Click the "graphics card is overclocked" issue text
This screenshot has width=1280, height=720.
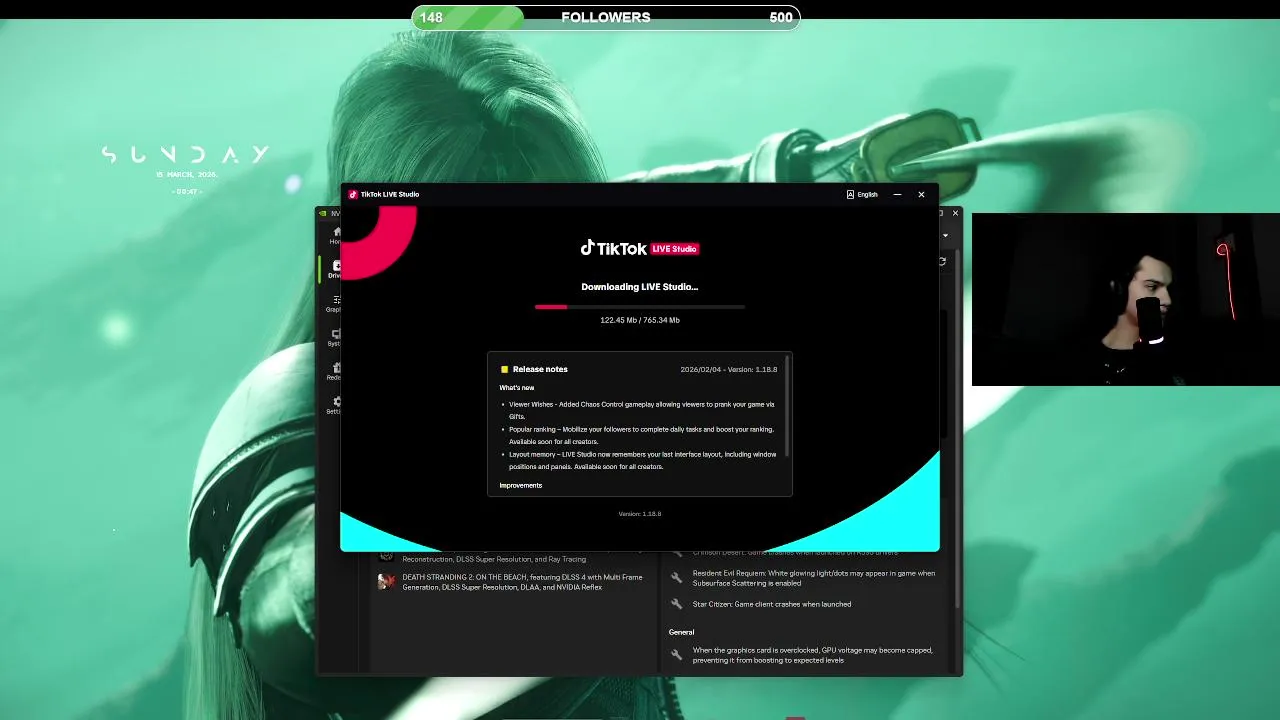[x=812, y=655]
